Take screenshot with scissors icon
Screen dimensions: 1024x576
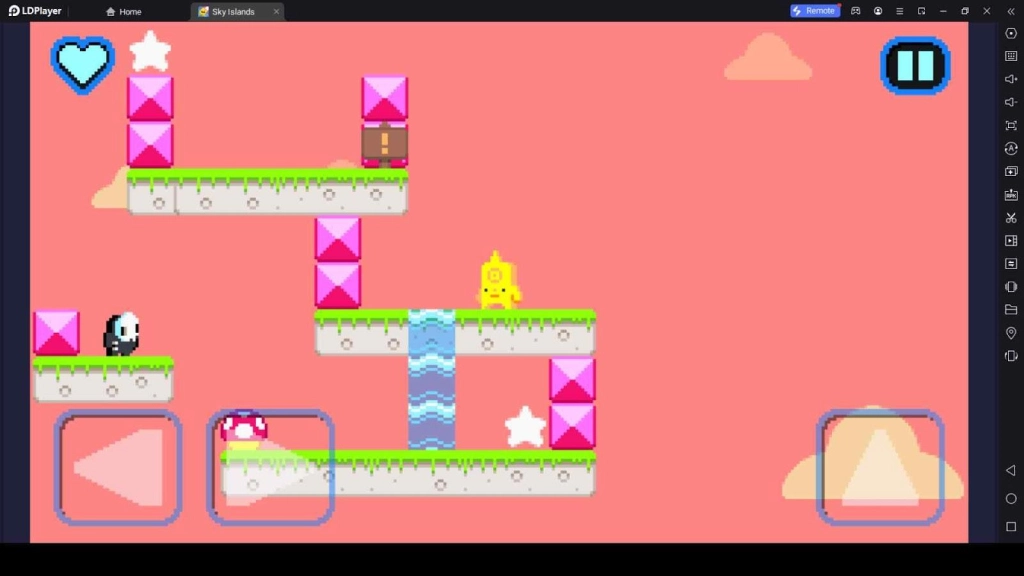(1011, 217)
